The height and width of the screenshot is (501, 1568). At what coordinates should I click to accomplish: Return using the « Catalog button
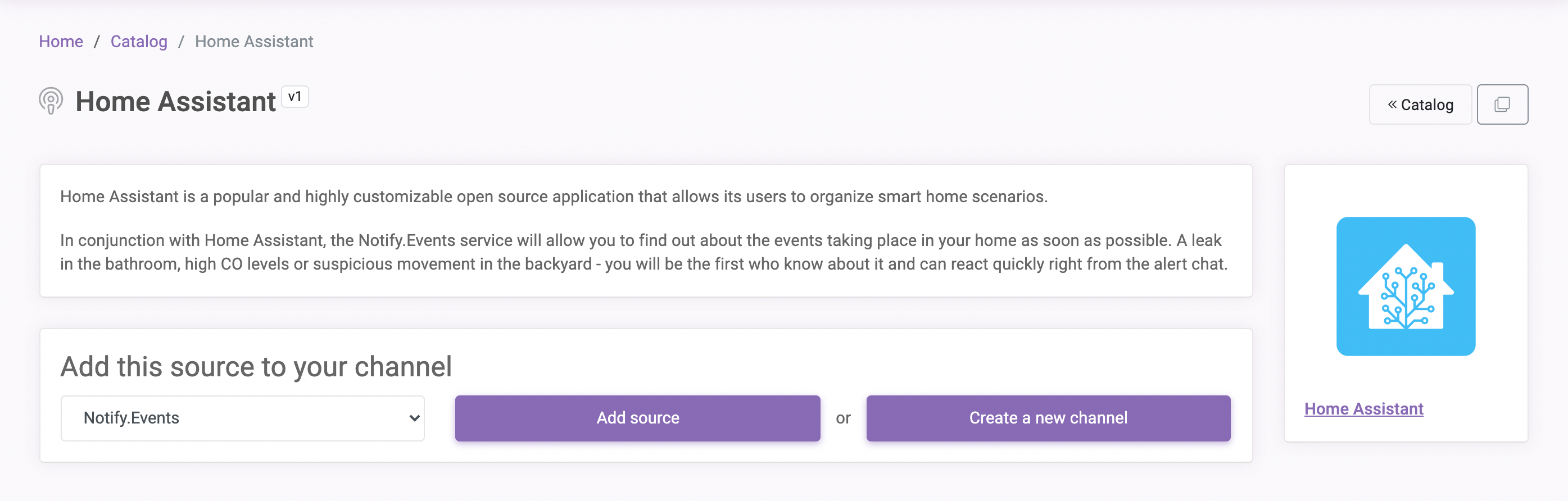(x=1420, y=104)
